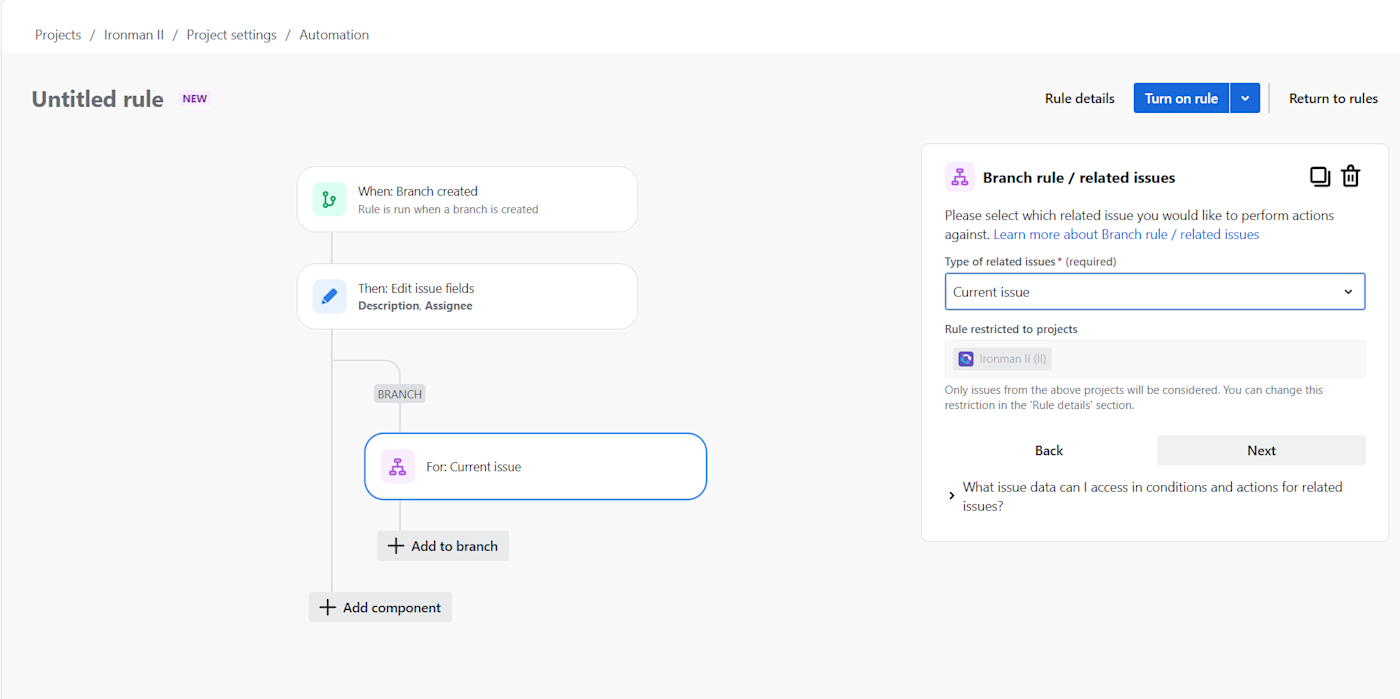Click the purple branch icon on For: Current issue
Image resolution: width=1400 pixels, height=699 pixels.
tap(398, 466)
